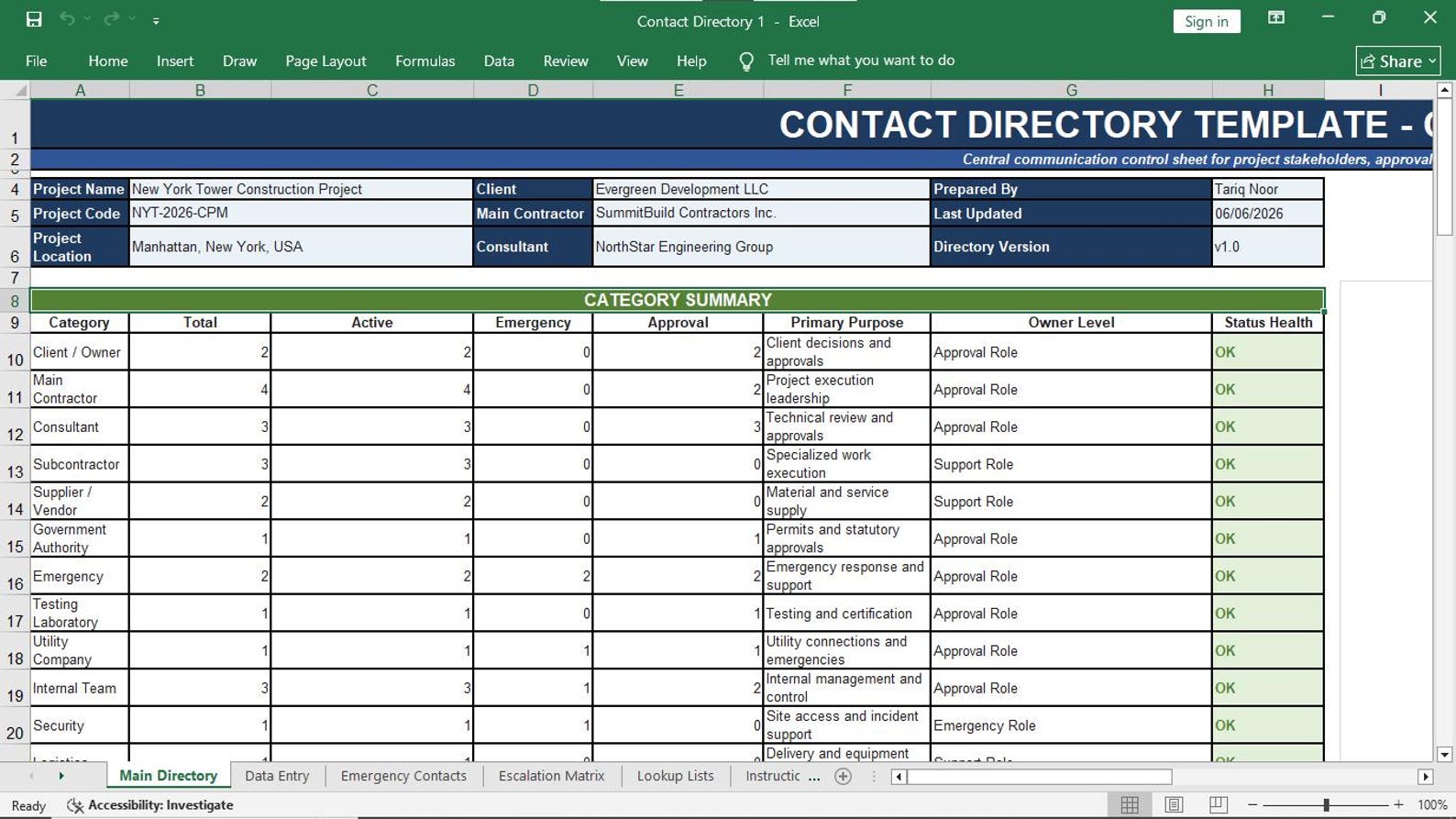Open the Page Layout ribbon tab
This screenshot has height=819, width=1456.
pos(325,61)
